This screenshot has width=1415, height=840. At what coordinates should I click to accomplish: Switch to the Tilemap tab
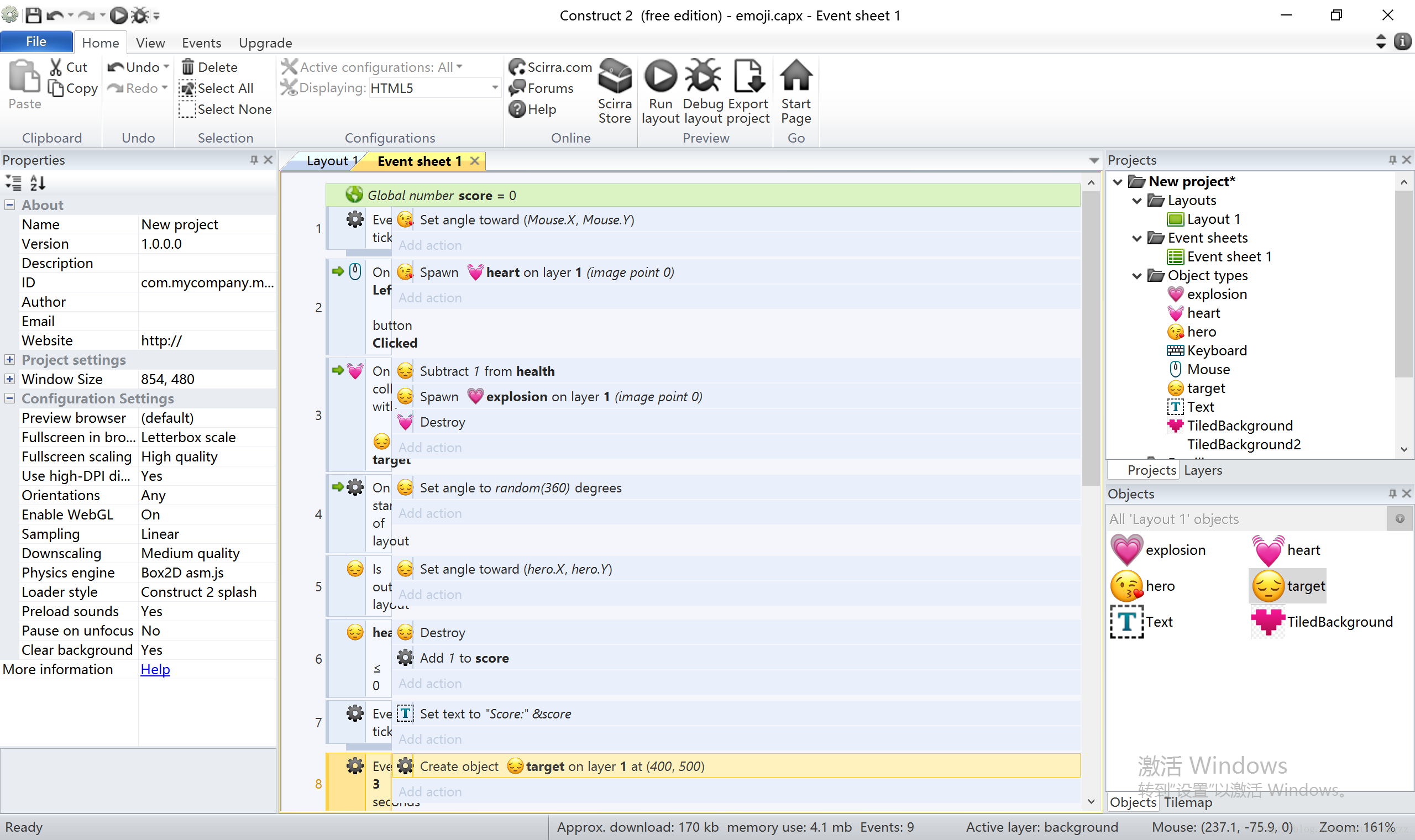click(x=1188, y=802)
